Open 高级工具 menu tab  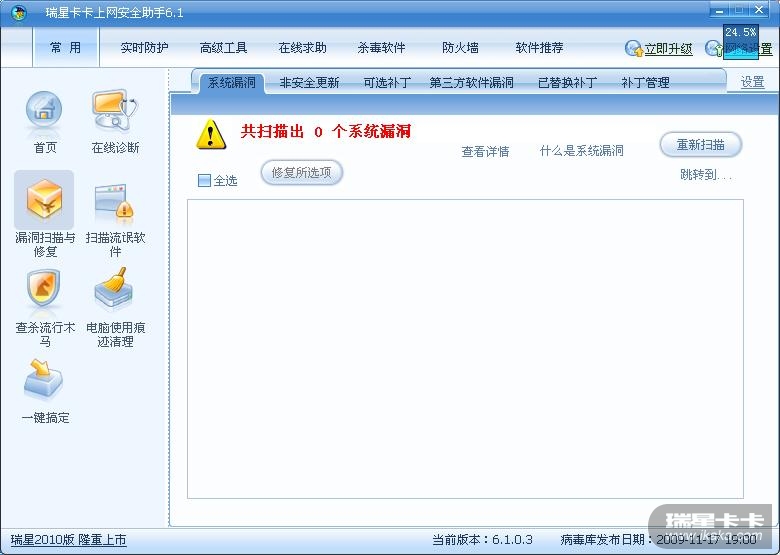pos(223,48)
